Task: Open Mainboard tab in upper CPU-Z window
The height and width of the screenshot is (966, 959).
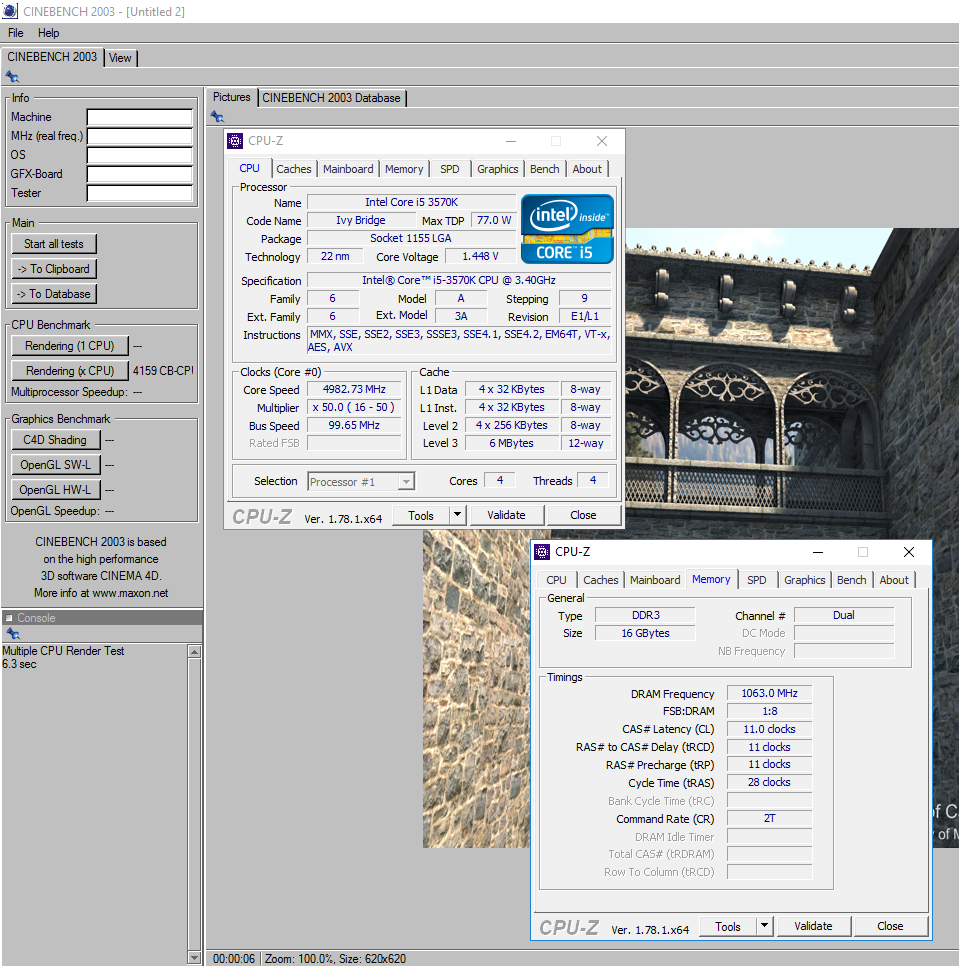Action: [348, 169]
